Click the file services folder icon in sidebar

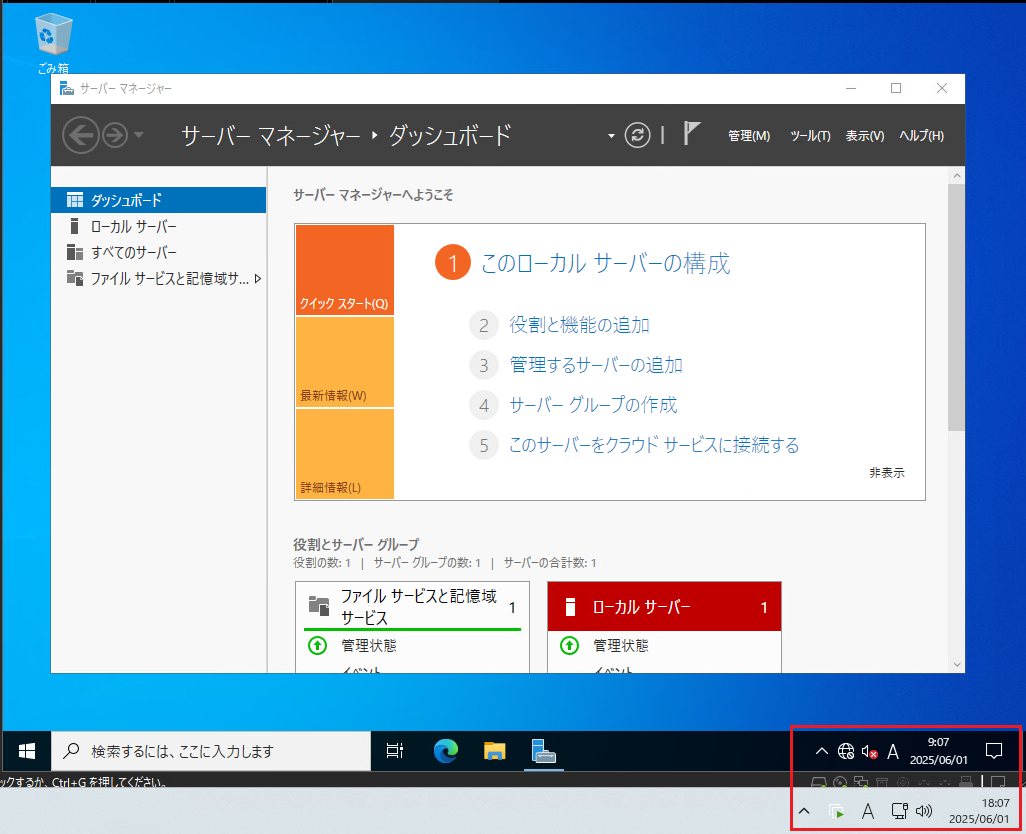point(75,278)
